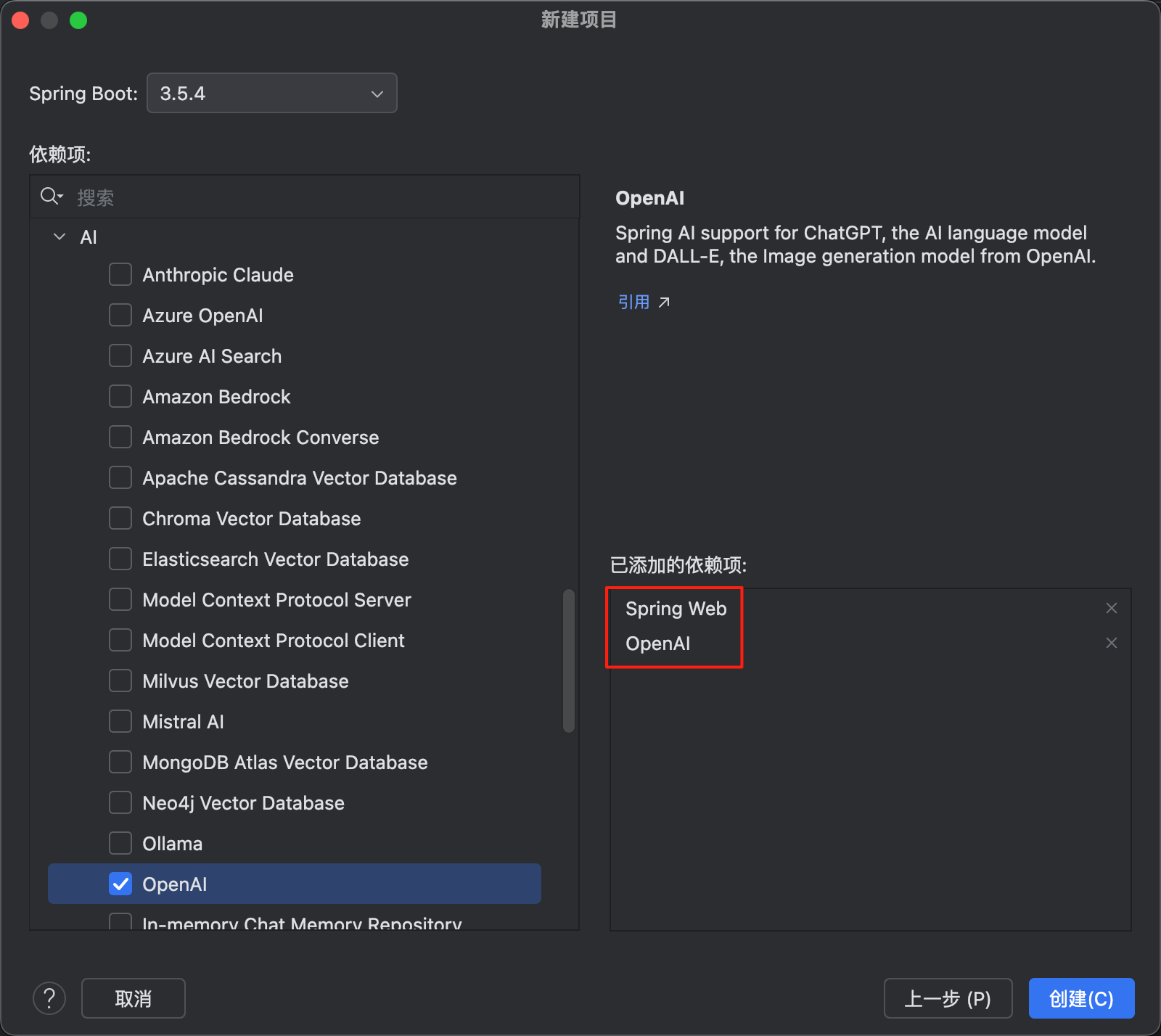This screenshot has width=1161, height=1036.
Task: Click the dependency list vertical scrollbar
Action: point(569,661)
